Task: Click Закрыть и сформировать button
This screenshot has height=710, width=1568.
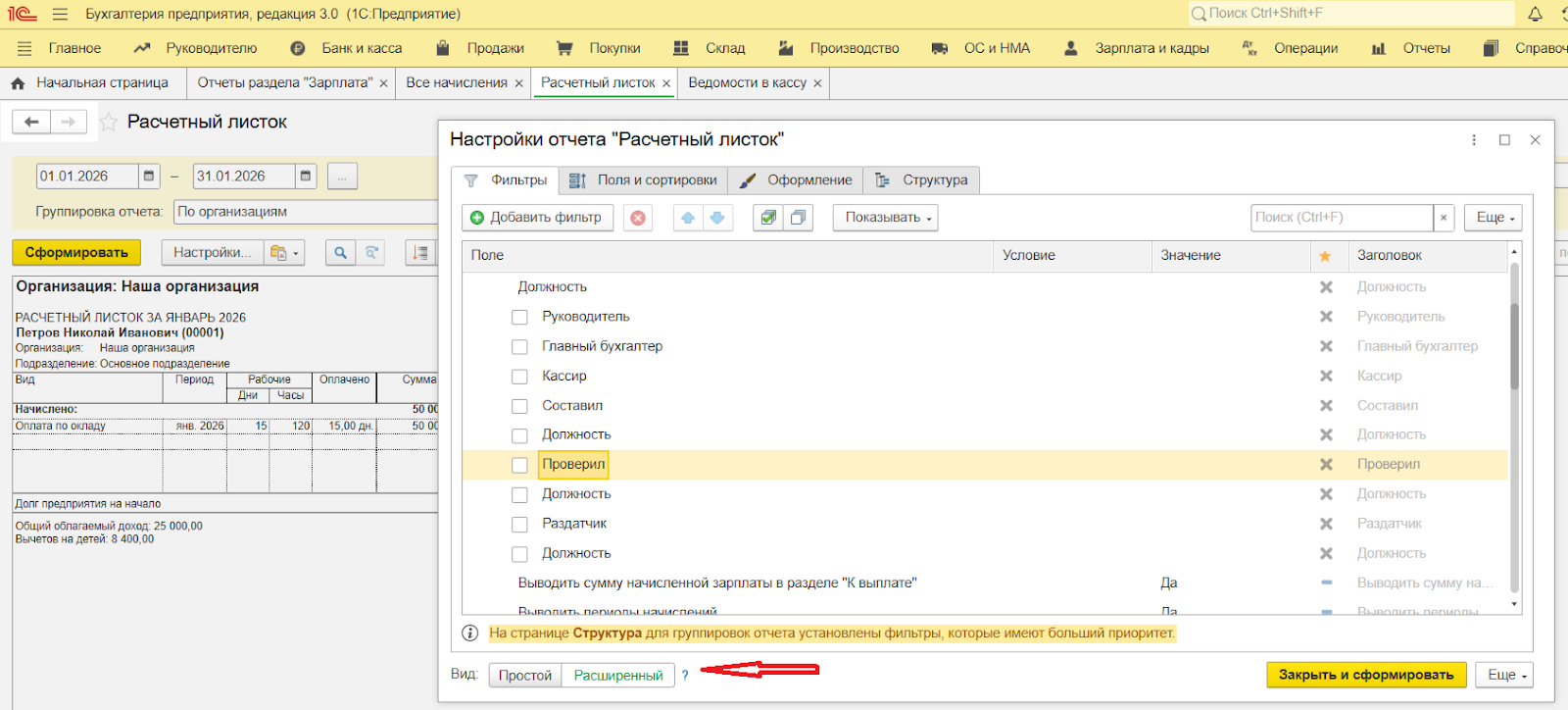Action: [1366, 675]
